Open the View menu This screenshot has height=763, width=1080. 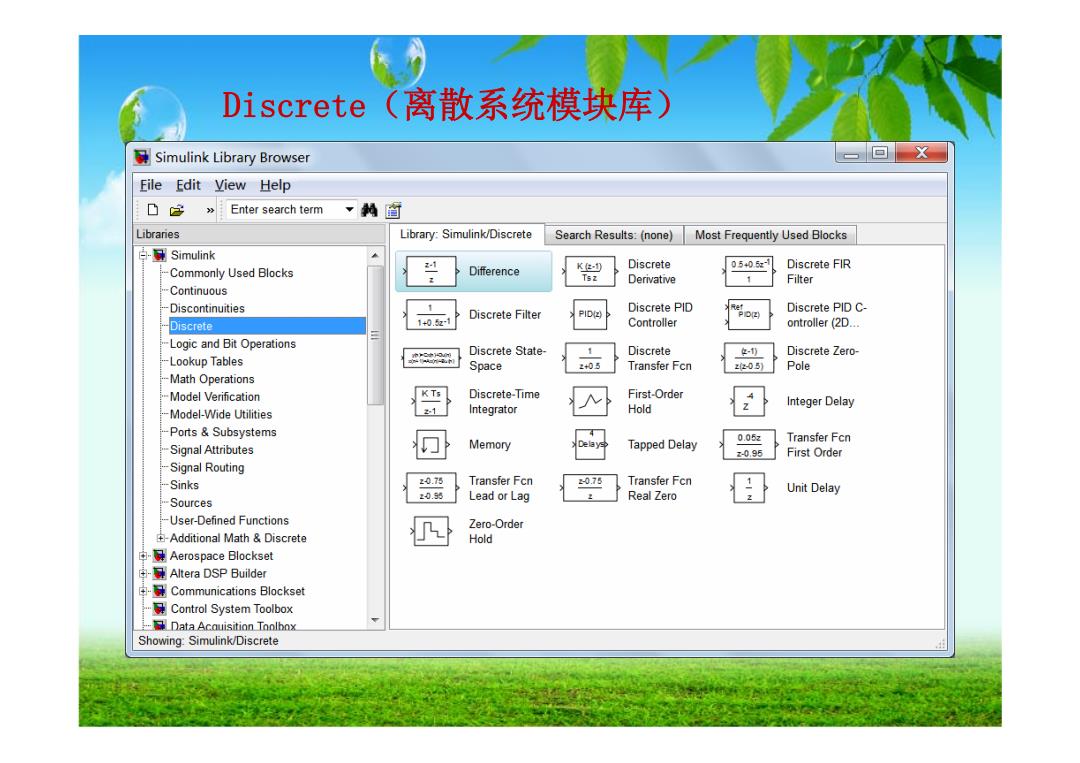(x=230, y=185)
